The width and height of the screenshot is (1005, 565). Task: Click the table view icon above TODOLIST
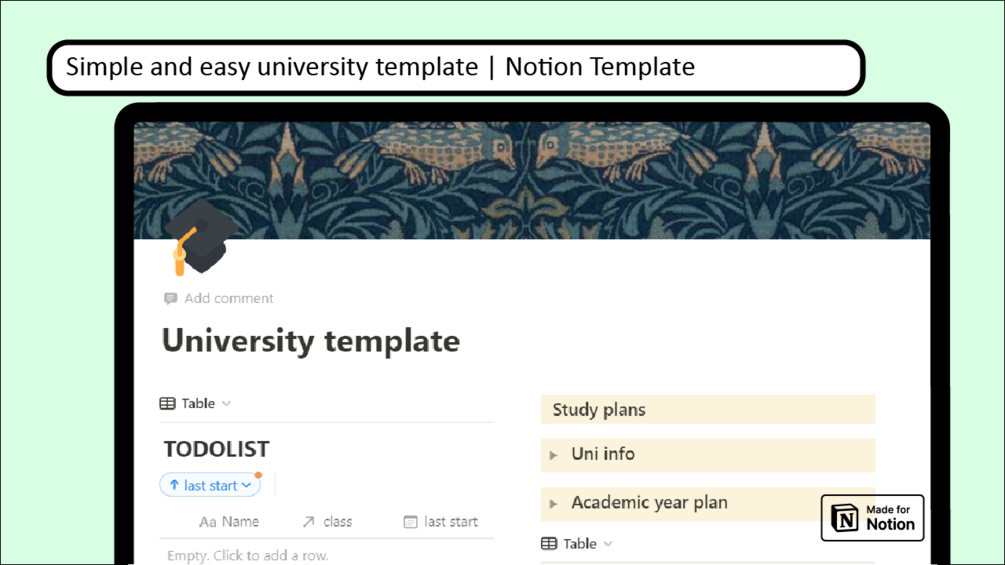click(168, 403)
